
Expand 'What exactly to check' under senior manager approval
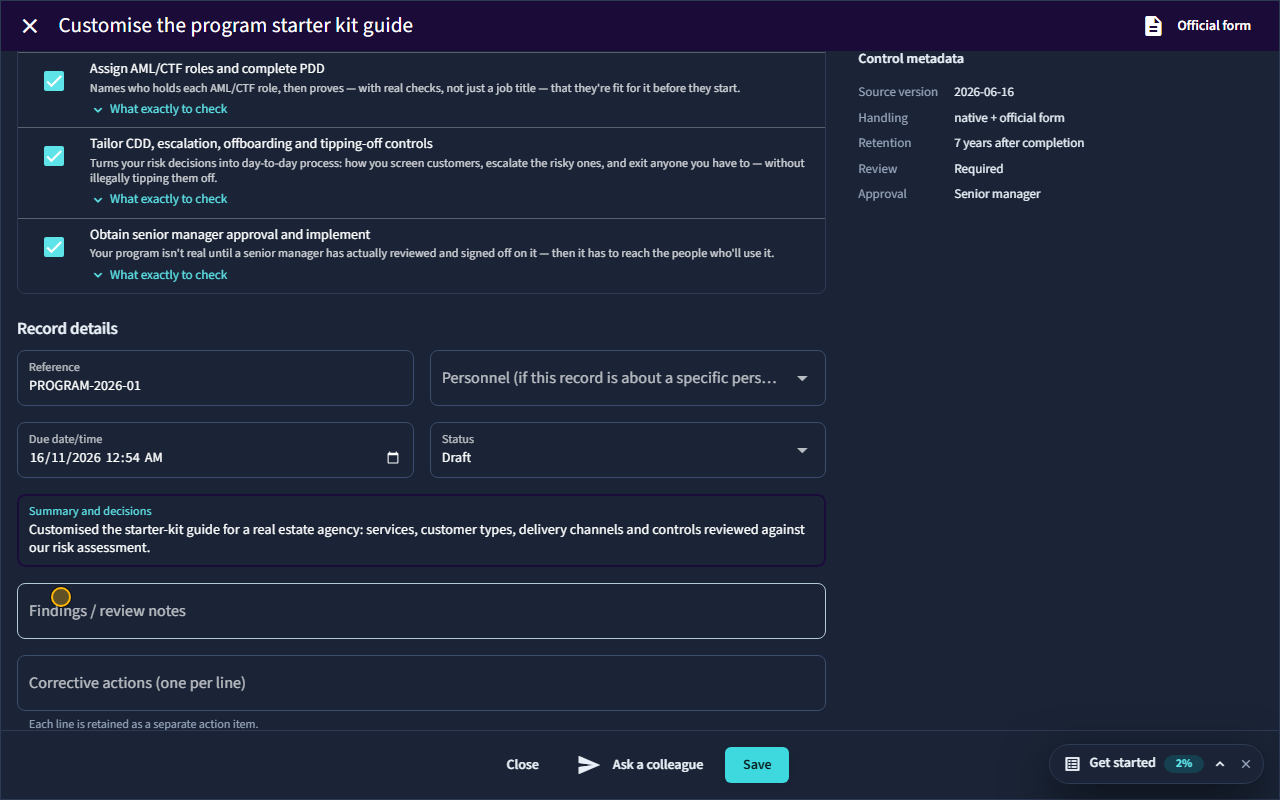tap(160, 275)
